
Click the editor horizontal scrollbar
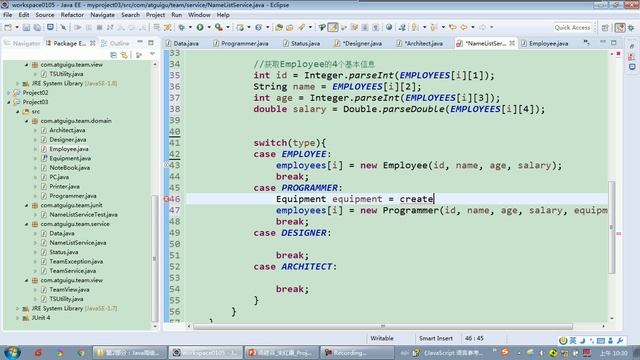[x=382, y=326]
